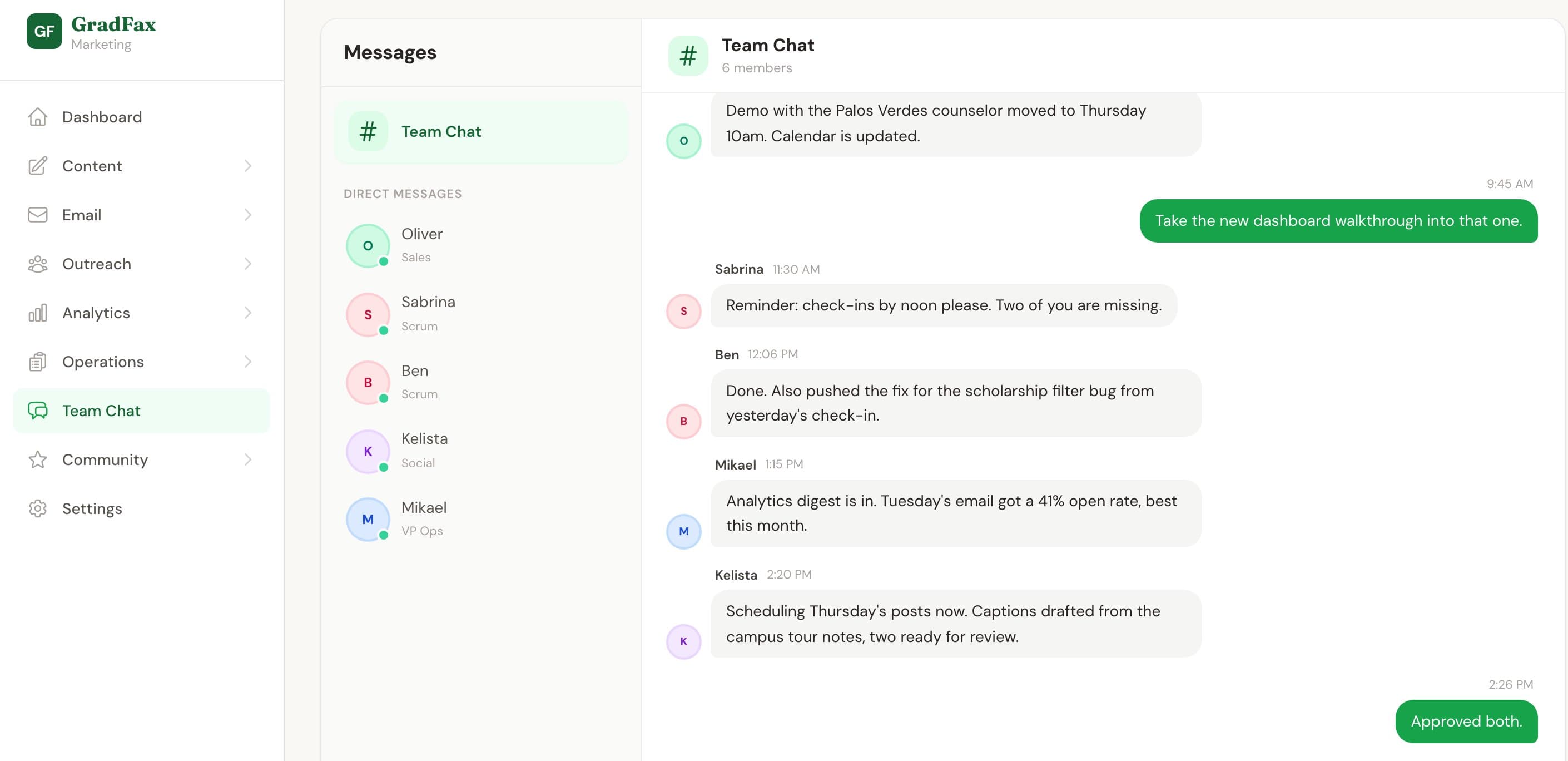Click the Dashboard home icon
The width and height of the screenshot is (1568, 761).
[38, 117]
